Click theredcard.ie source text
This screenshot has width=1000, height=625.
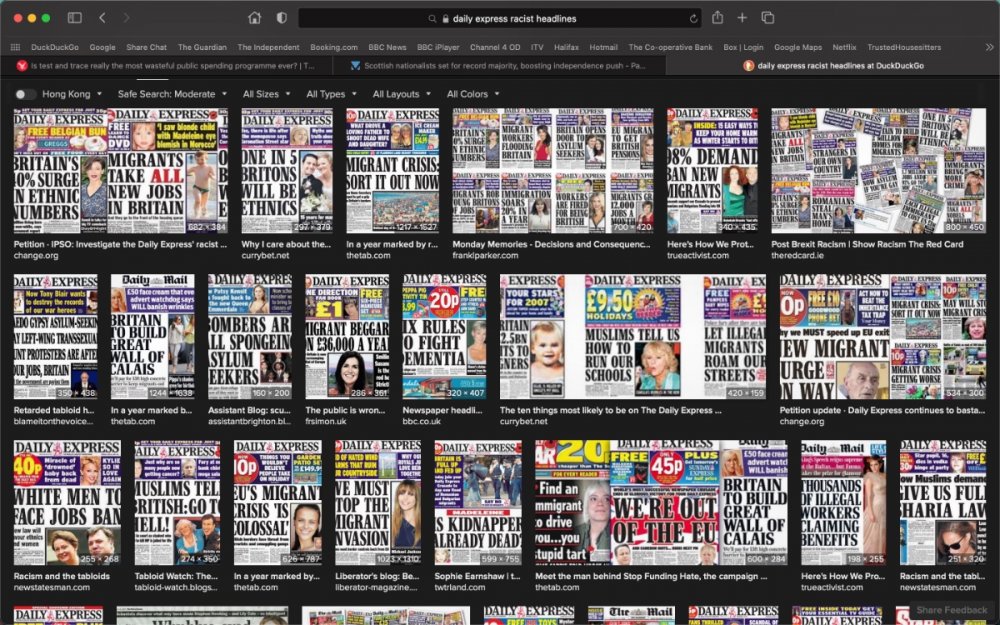798,256
